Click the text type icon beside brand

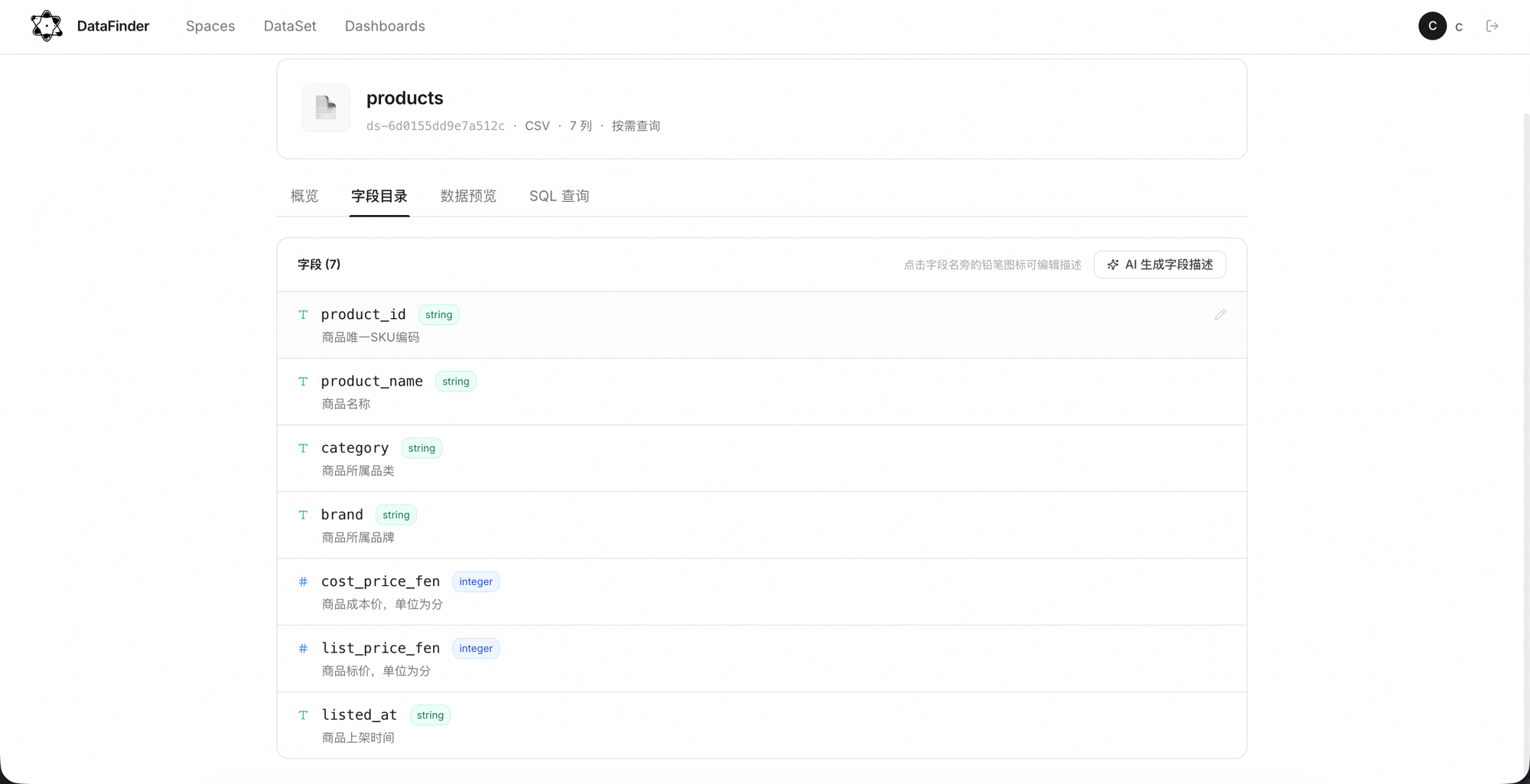click(x=303, y=515)
